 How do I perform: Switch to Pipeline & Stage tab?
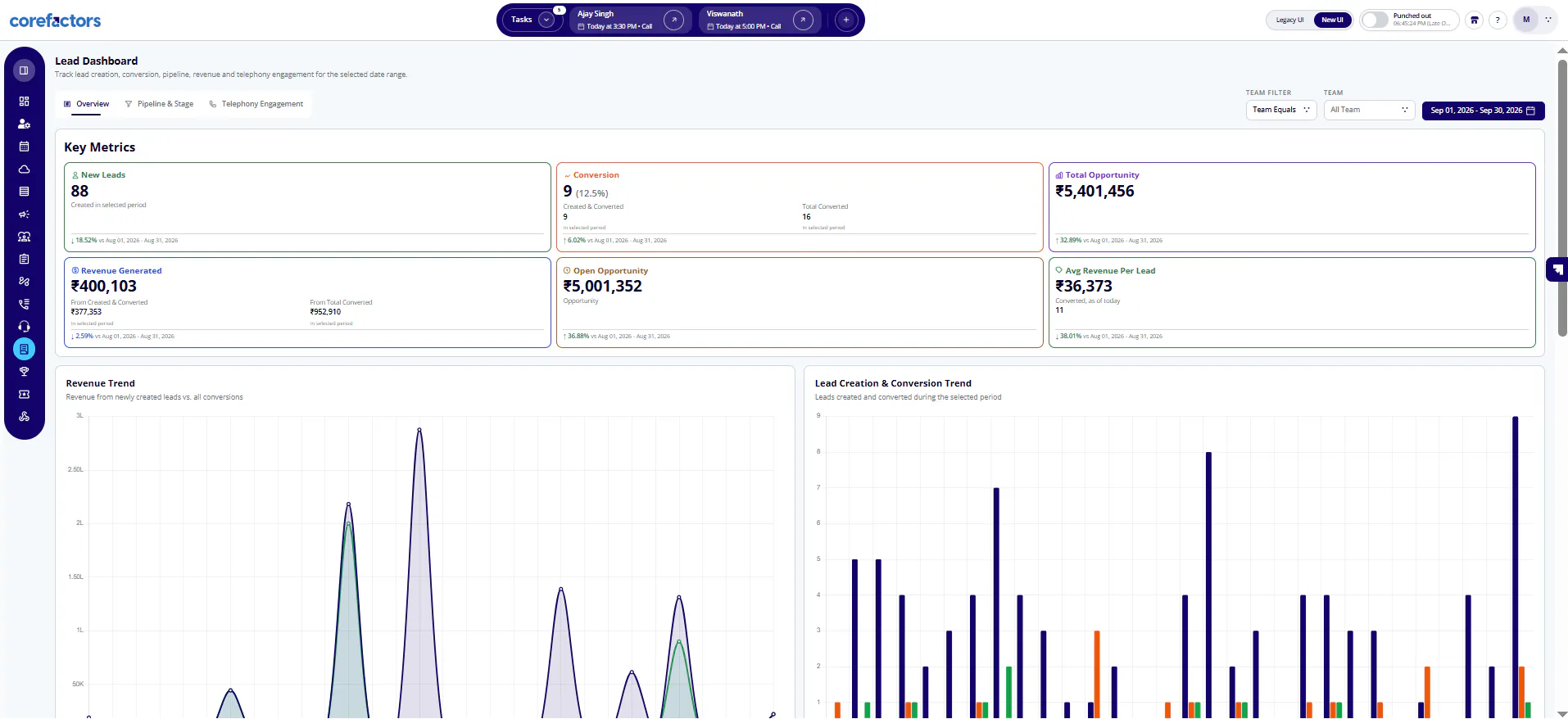[159, 104]
